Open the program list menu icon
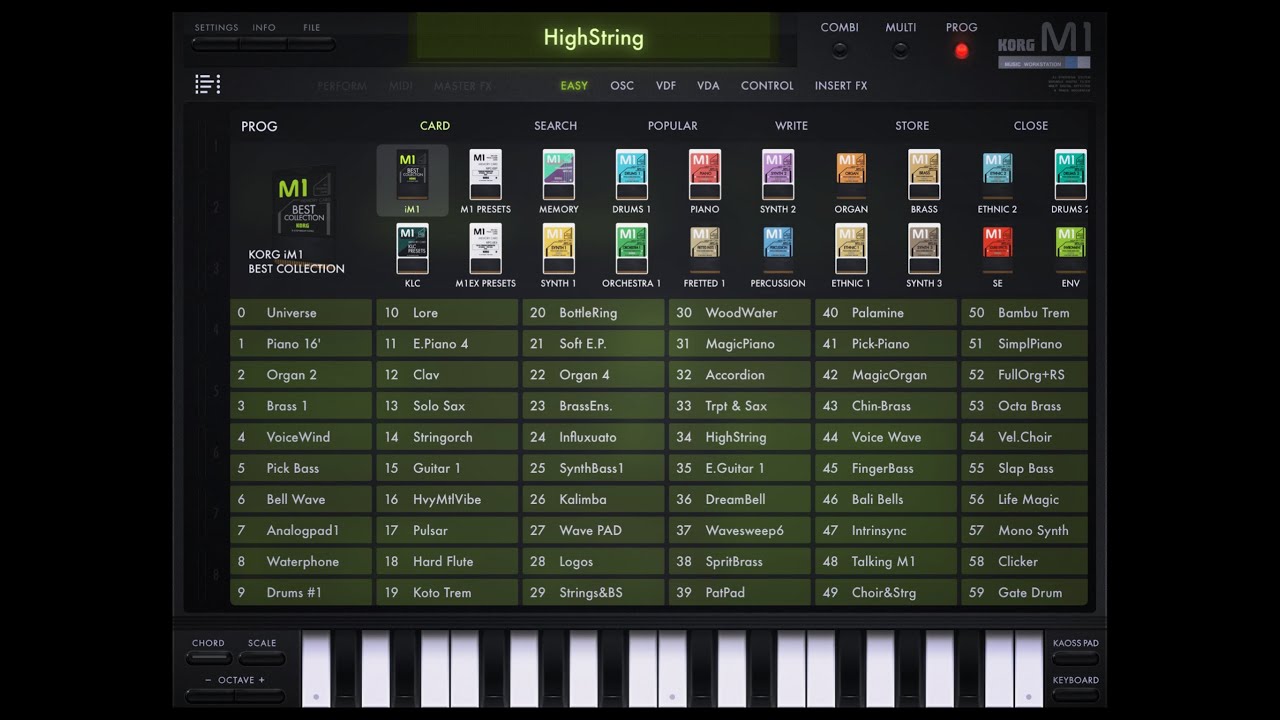 pos(207,85)
